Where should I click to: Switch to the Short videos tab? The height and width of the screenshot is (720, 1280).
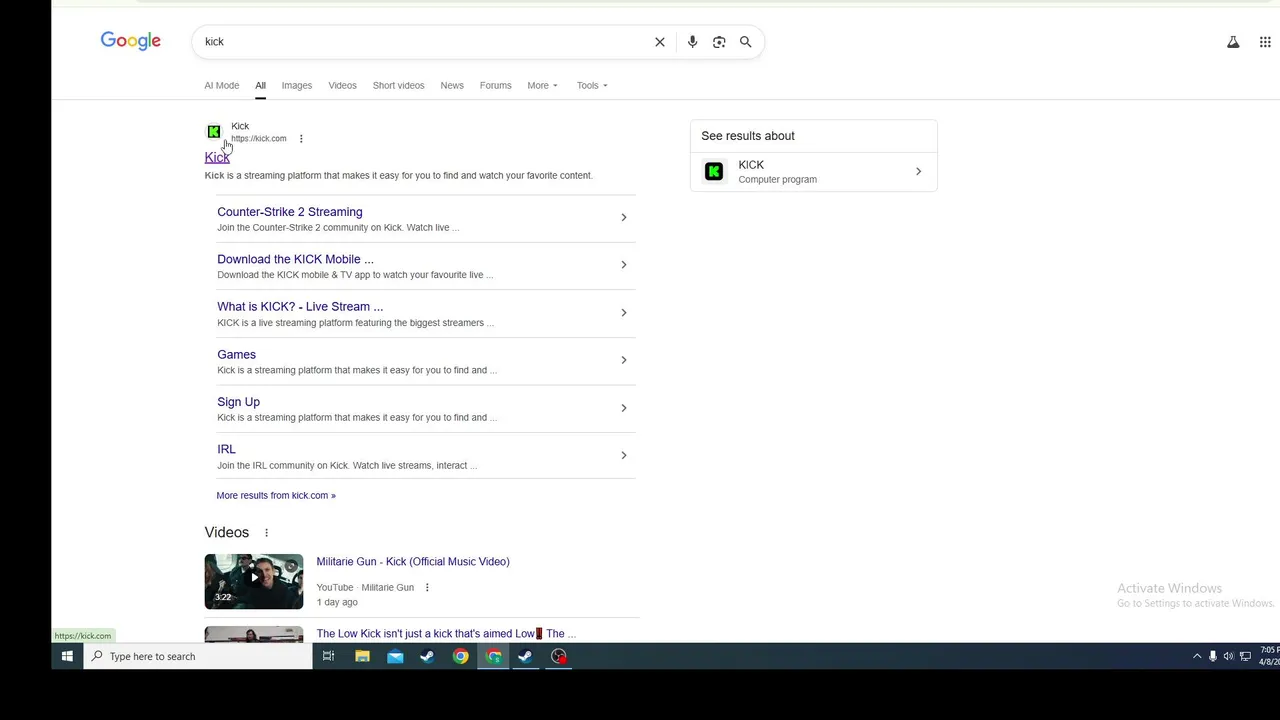[398, 85]
